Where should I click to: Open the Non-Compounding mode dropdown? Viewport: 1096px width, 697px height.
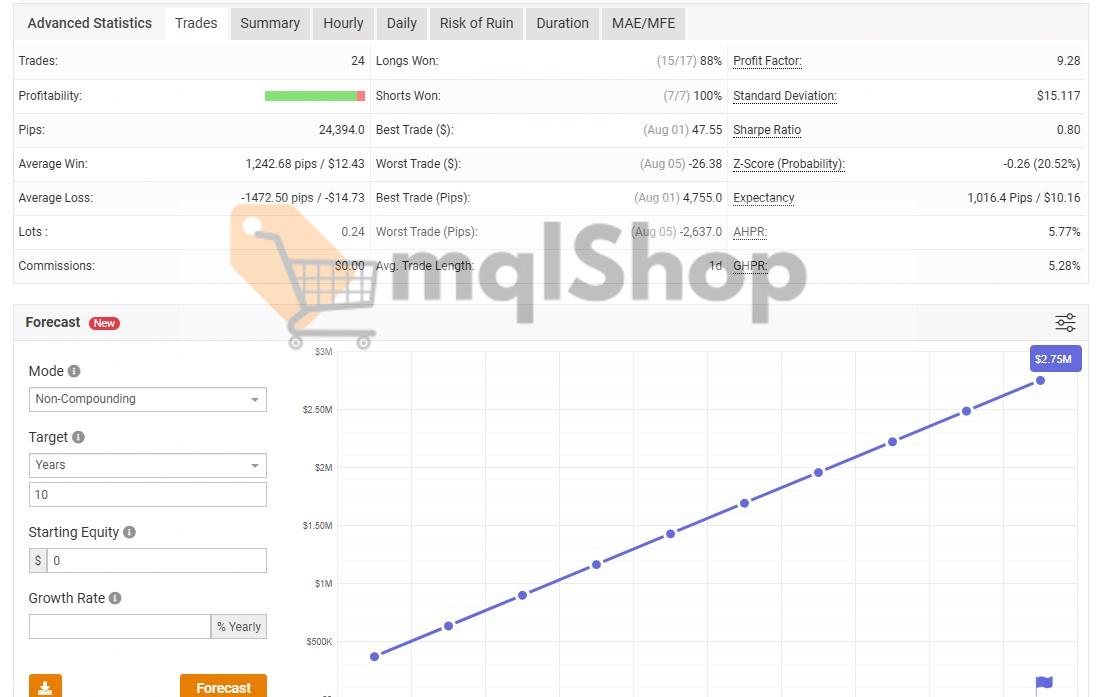tap(148, 399)
